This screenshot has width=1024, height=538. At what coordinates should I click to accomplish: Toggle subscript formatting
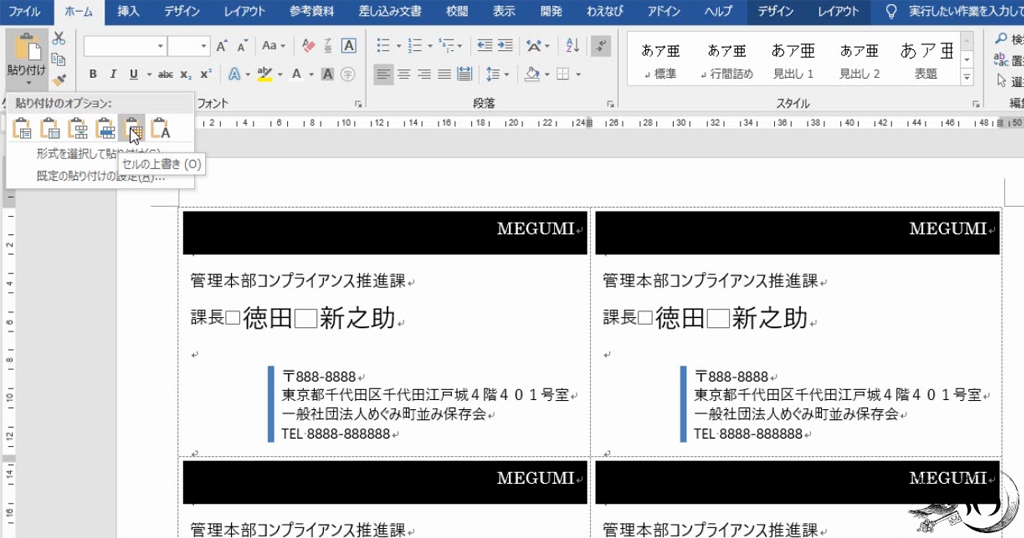185,74
